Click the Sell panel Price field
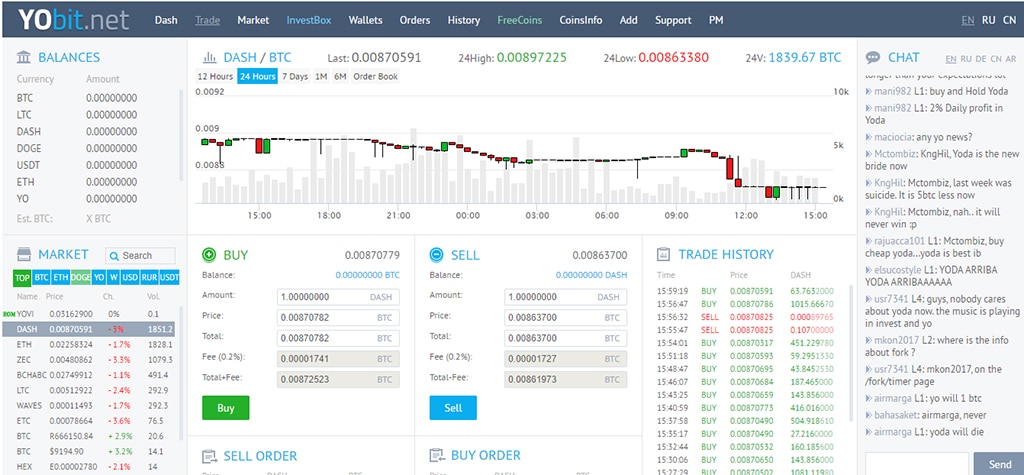Image resolution: width=1024 pixels, height=475 pixels. click(x=566, y=318)
